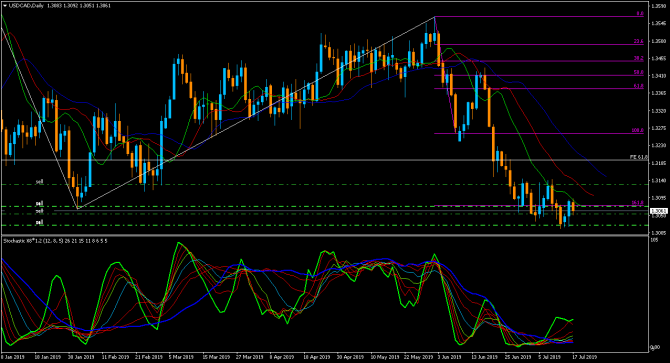This screenshot has width=670, height=363.
Task: Select the FE 61.8 horizontal line label
Action: [639, 157]
